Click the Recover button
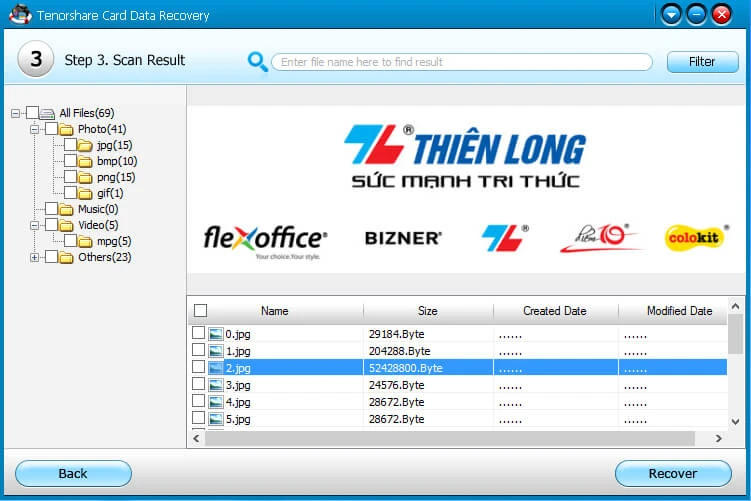751x501 pixels. click(673, 474)
